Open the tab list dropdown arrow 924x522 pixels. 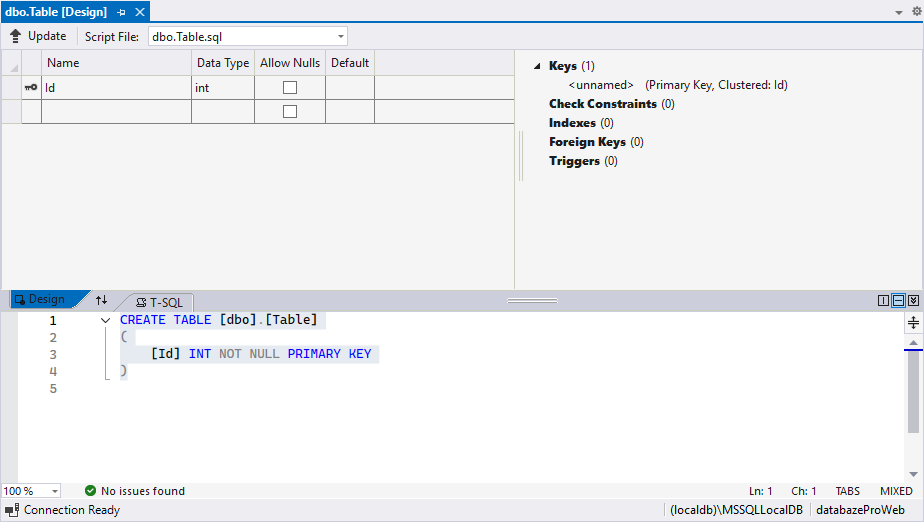point(899,12)
